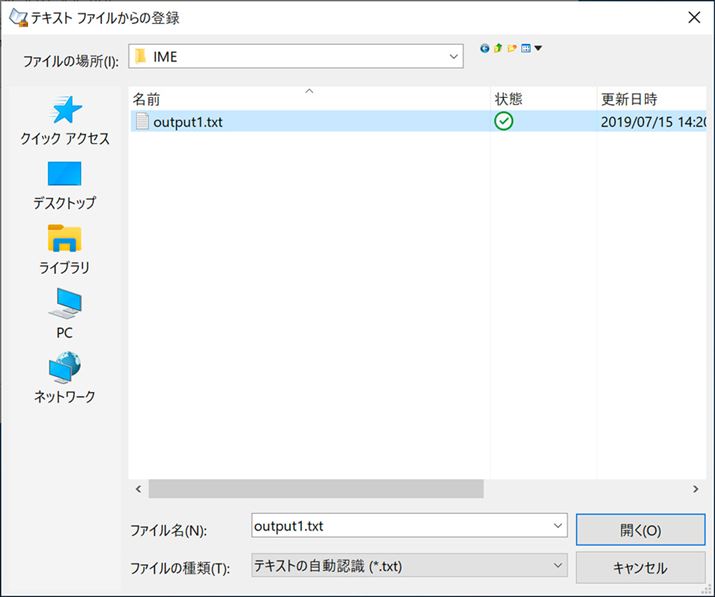Close the テキスト ファイルからの登録 dialog
715x597 pixels.
coord(694,18)
